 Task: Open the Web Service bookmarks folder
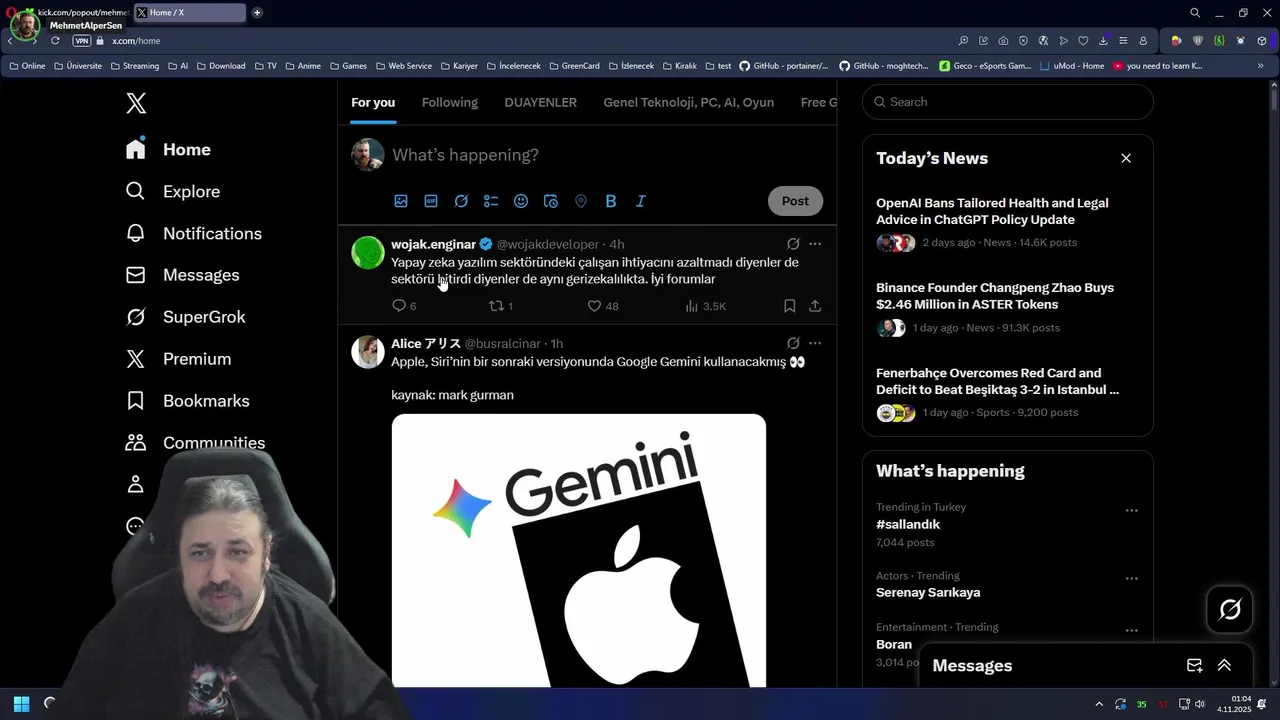403,66
